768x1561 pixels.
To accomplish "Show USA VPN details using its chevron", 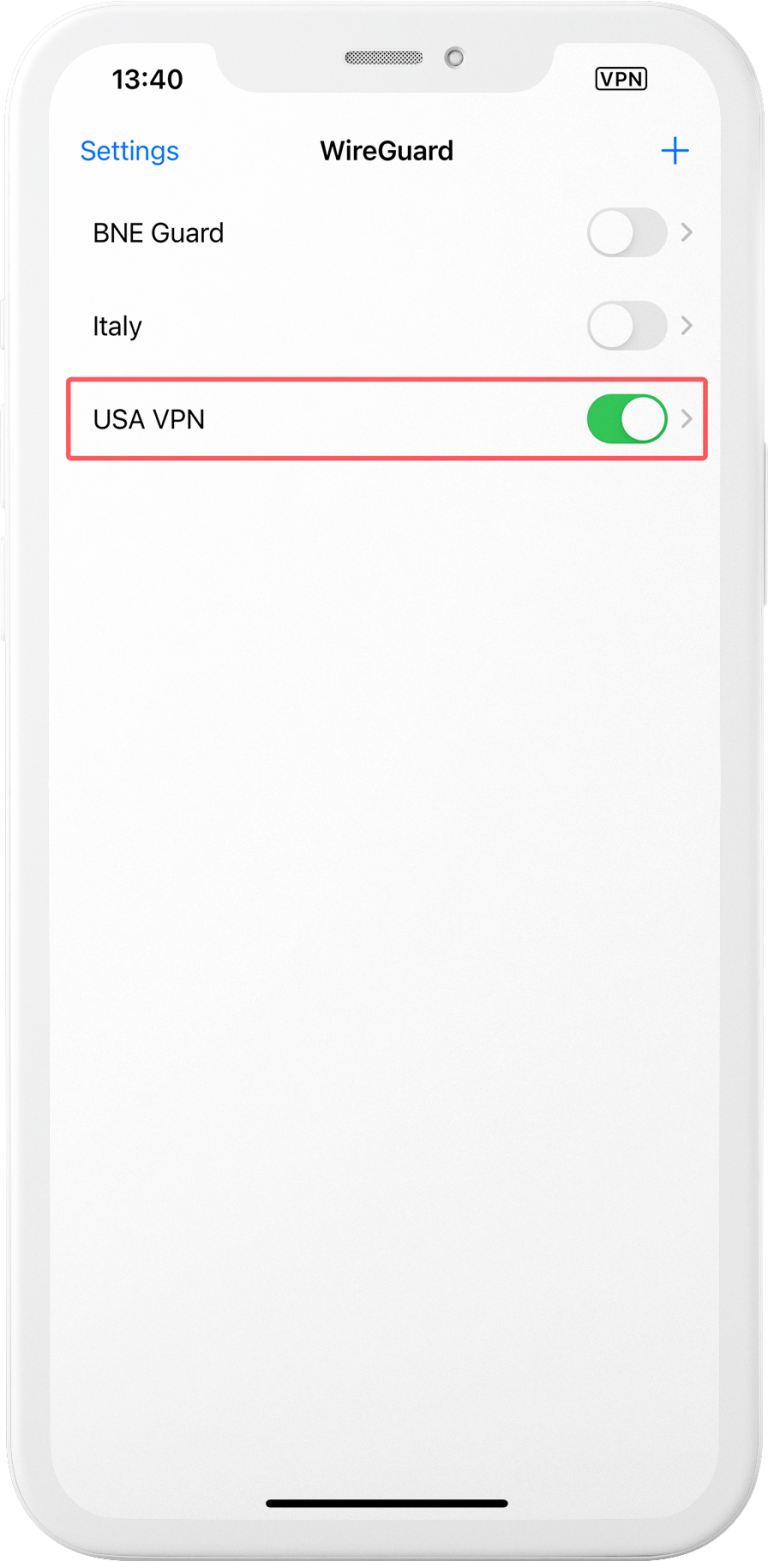I will coord(687,419).
